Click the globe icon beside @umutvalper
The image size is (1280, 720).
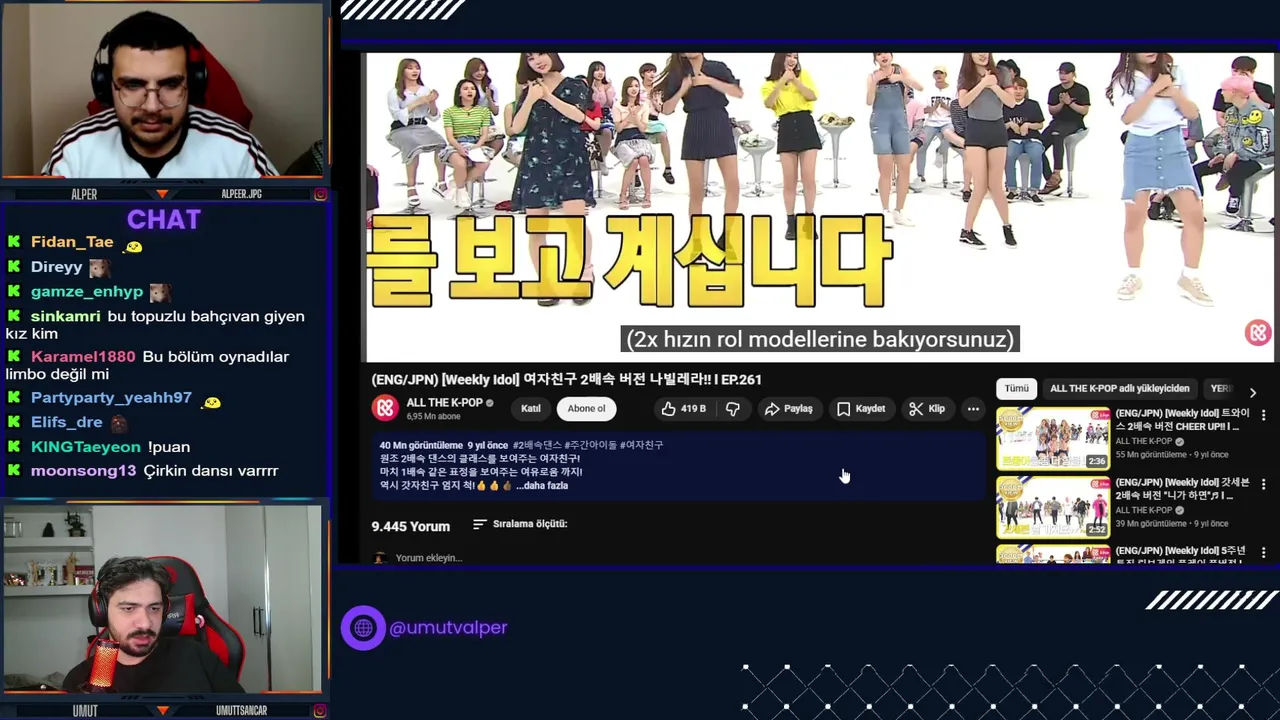363,628
